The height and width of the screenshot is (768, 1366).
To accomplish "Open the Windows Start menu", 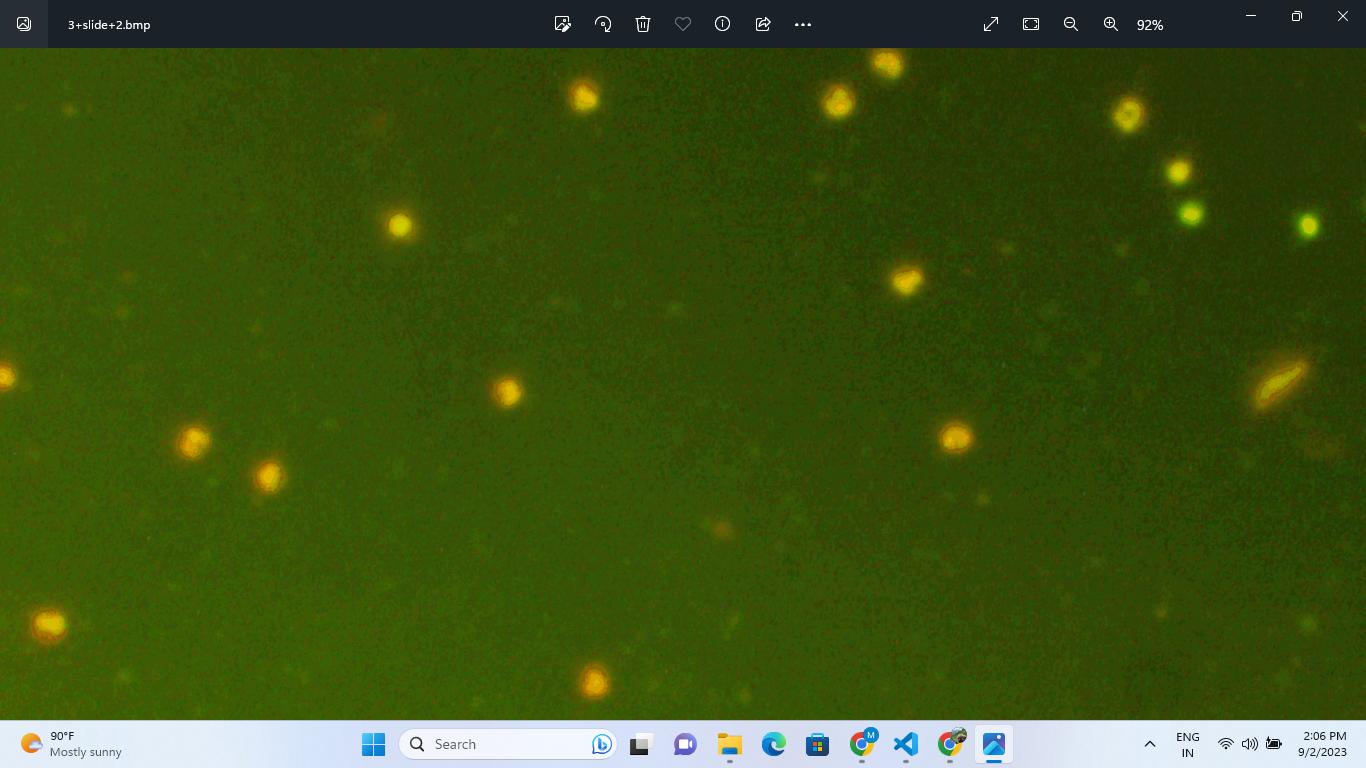I will (x=373, y=744).
